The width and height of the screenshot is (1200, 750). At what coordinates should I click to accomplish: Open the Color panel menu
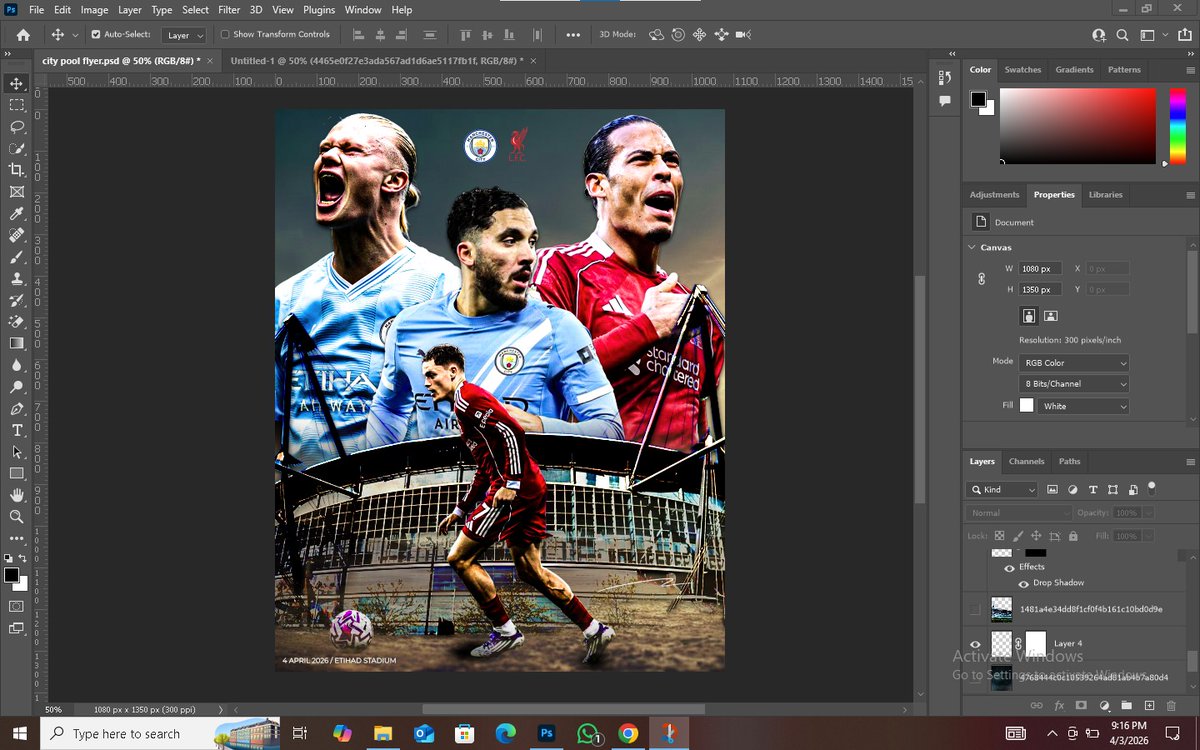click(x=1190, y=70)
